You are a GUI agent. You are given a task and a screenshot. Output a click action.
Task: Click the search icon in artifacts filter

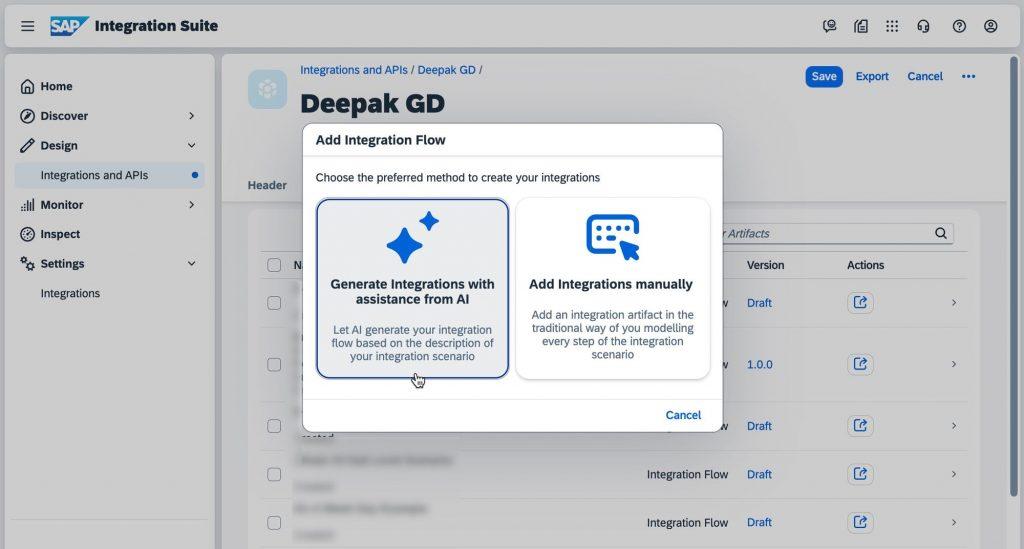[940, 233]
